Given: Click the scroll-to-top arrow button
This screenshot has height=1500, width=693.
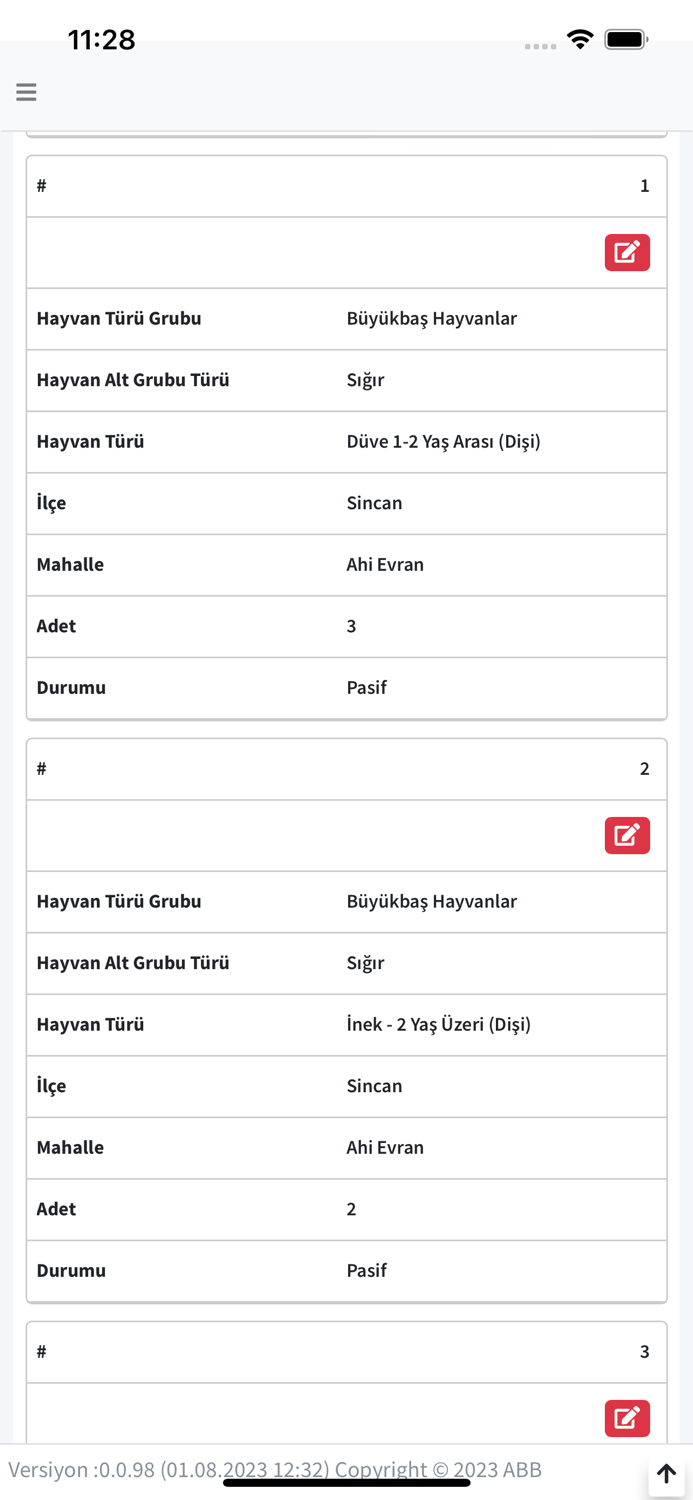Looking at the screenshot, I should point(666,1474).
